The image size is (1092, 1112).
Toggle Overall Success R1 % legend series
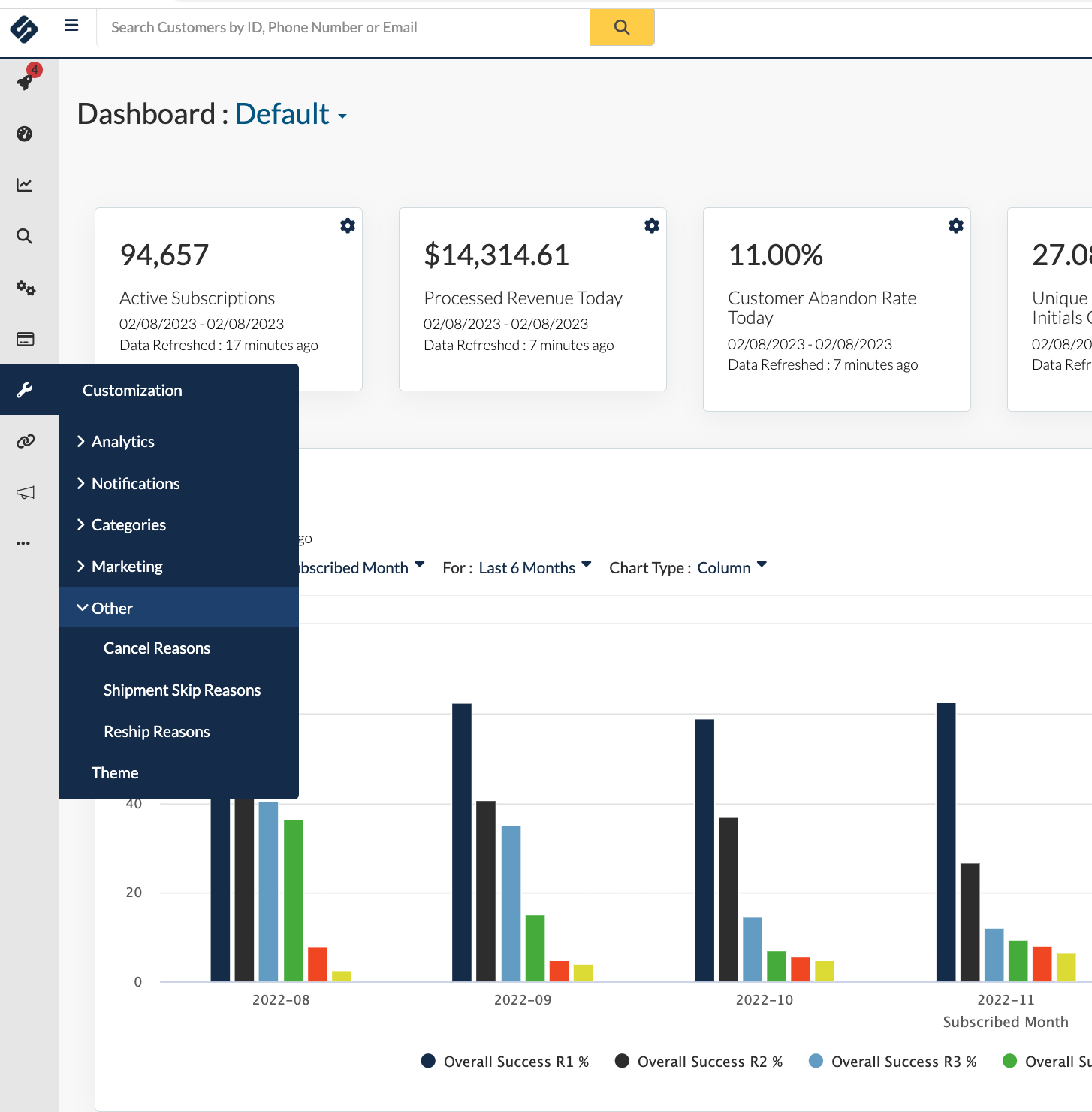[515, 1062]
